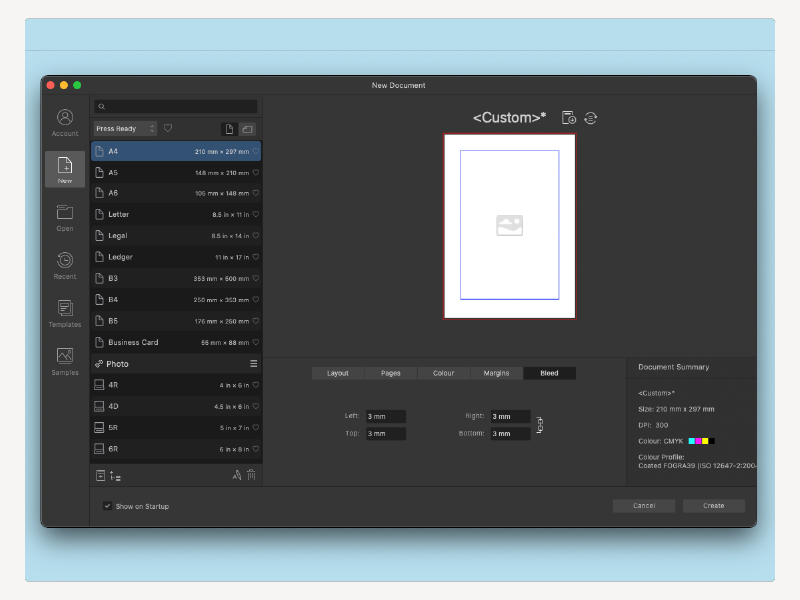Delete the selected preset with the trash icon

point(252,475)
